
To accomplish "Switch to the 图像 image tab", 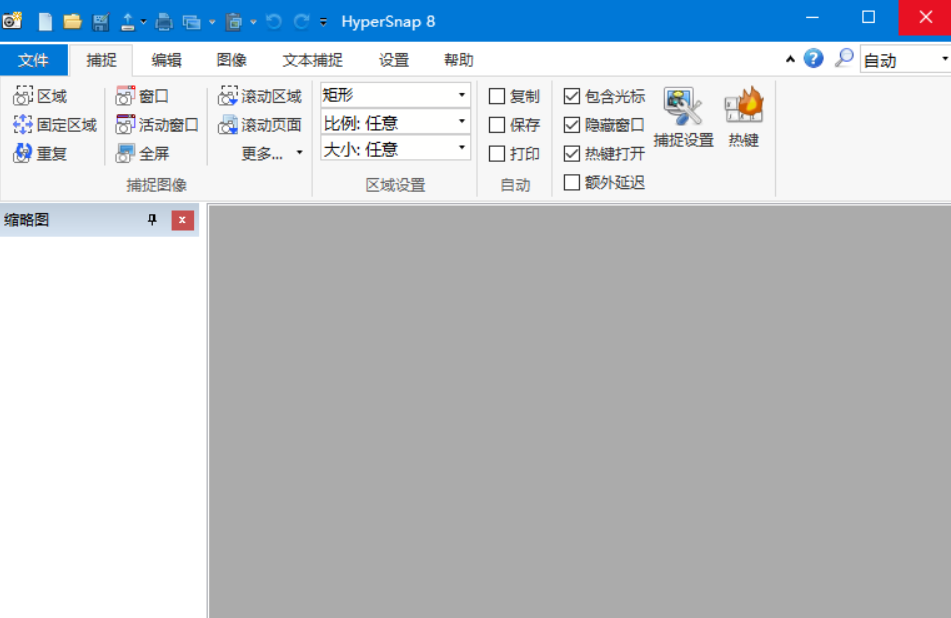I will (232, 59).
